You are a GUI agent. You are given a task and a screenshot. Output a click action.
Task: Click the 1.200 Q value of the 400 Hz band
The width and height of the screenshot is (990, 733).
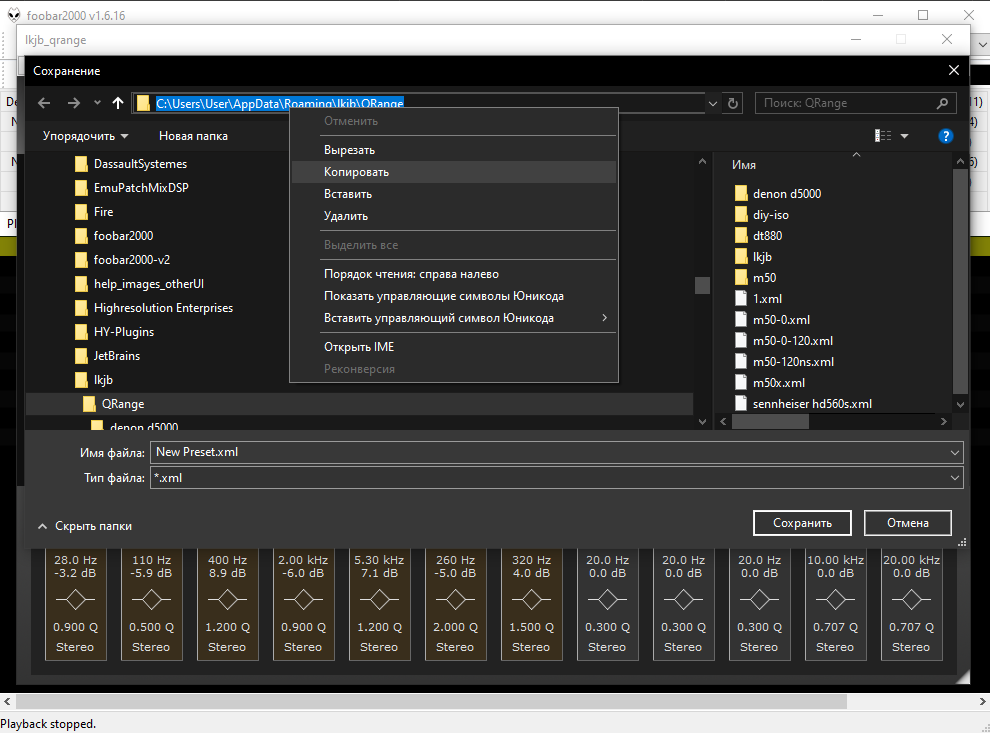coord(227,627)
